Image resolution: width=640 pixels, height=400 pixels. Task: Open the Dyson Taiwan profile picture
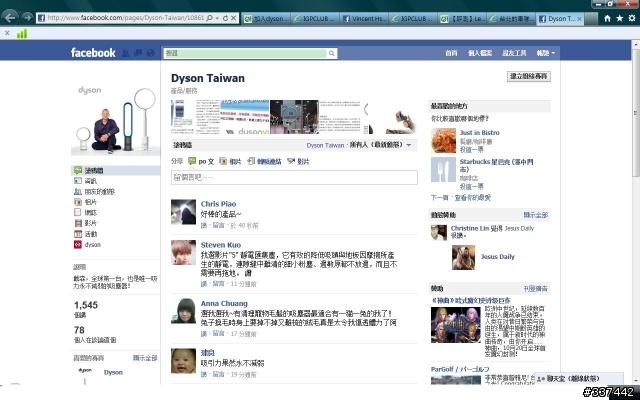coord(116,119)
